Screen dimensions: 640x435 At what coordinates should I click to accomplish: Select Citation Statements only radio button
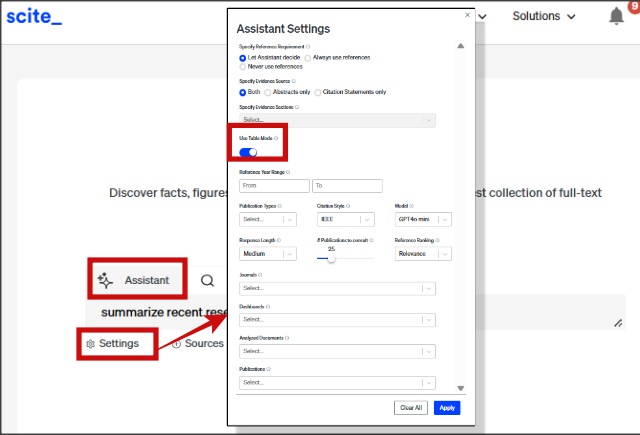coord(318,92)
